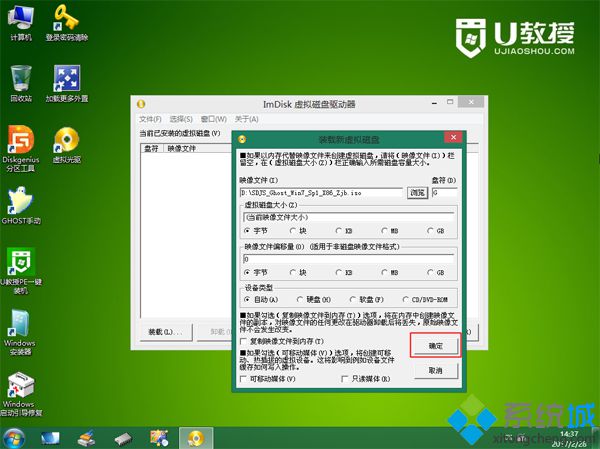600x449 pixels.
Task: Select 块 under 虚拟磁盘大小
Action: coord(298,231)
